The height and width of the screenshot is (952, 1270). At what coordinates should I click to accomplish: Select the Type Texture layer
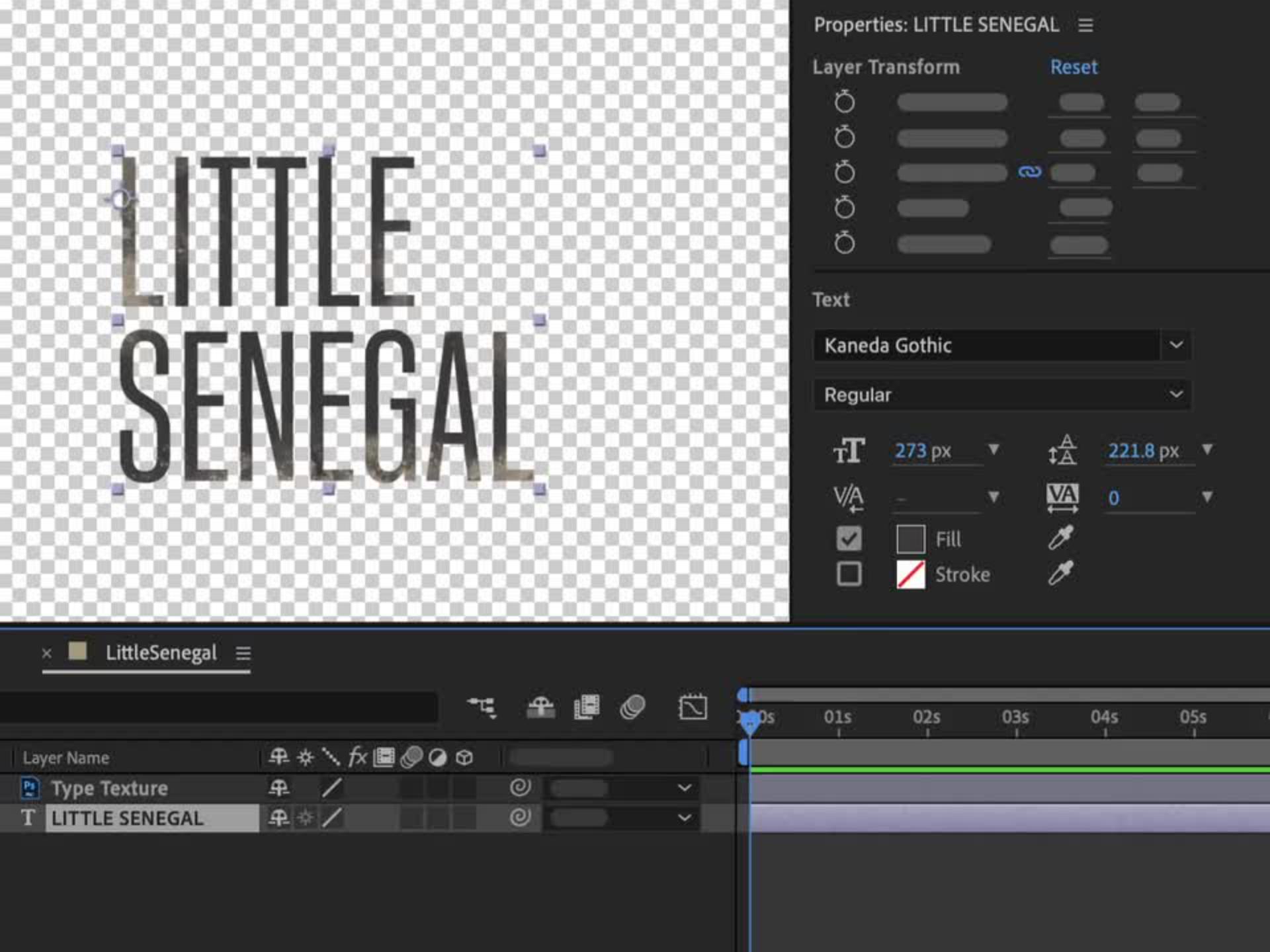click(109, 788)
